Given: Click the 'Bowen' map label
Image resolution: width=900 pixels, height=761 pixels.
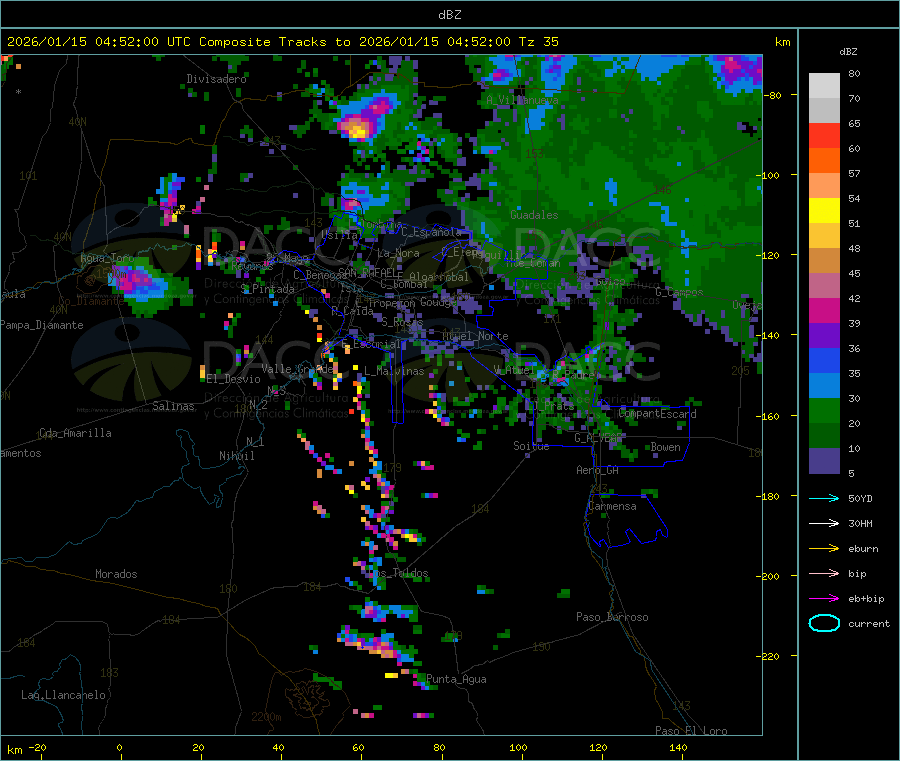Looking at the screenshot, I should click(665, 447).
